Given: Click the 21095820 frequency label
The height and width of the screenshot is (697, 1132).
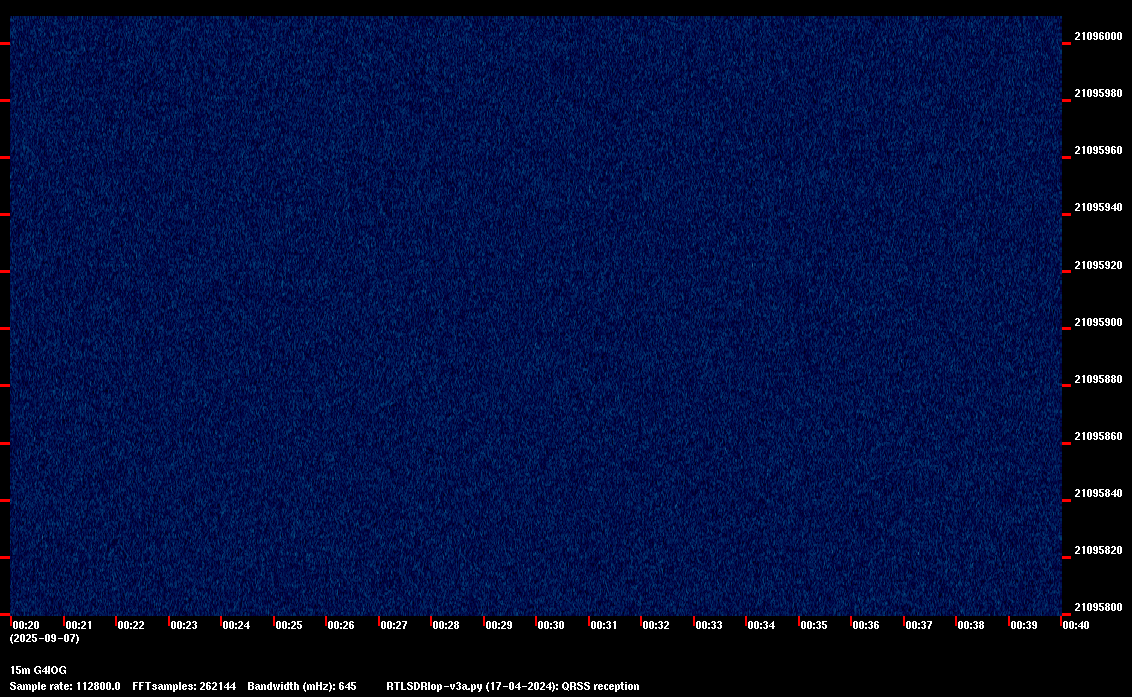Looking at the screenshot, I should 1098,550.
